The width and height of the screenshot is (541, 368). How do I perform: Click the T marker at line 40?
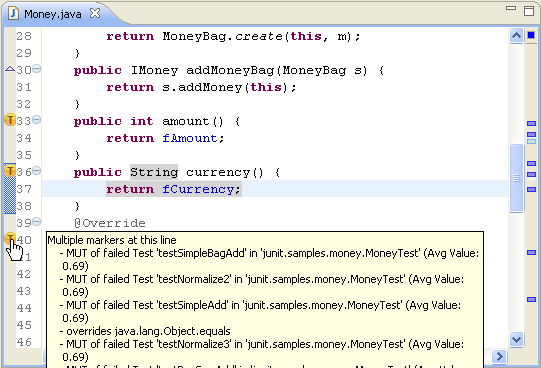(x=10, y=238)
